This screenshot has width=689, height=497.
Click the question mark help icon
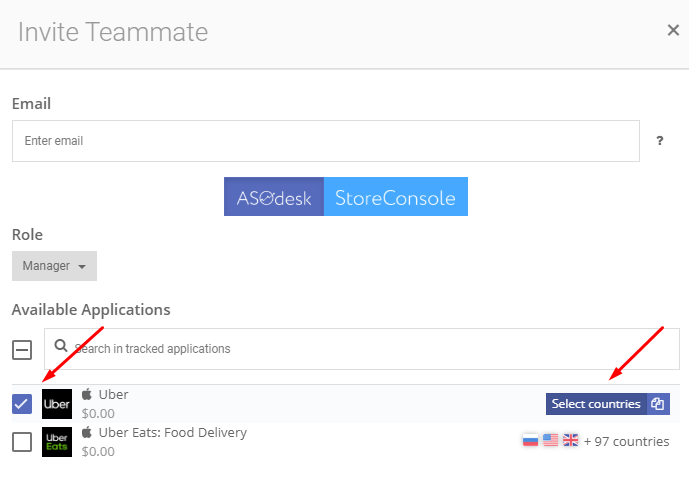(x=660, y=141)
